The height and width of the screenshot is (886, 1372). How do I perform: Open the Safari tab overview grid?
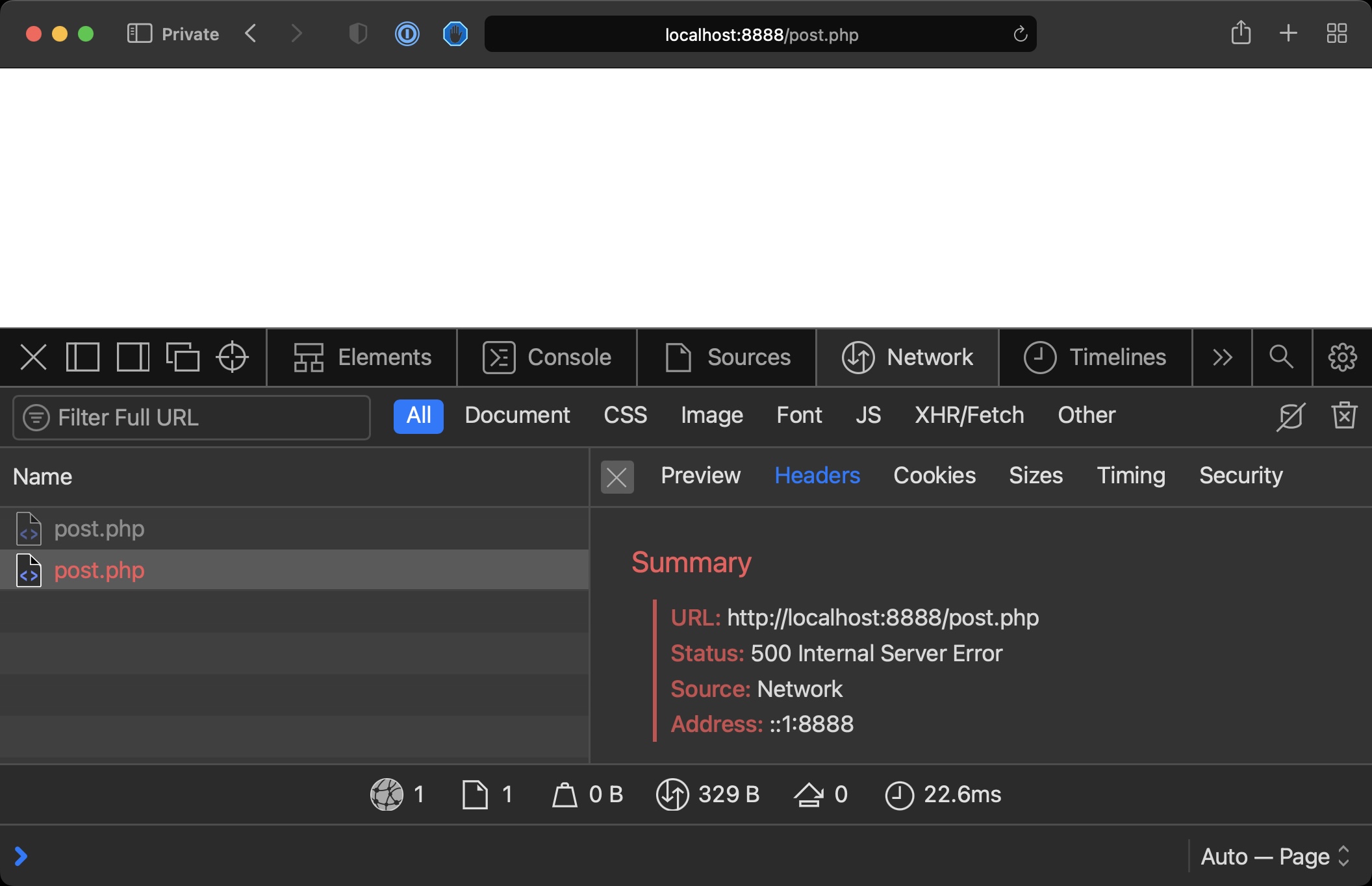pyautogui.click(x=1336, y=34)
